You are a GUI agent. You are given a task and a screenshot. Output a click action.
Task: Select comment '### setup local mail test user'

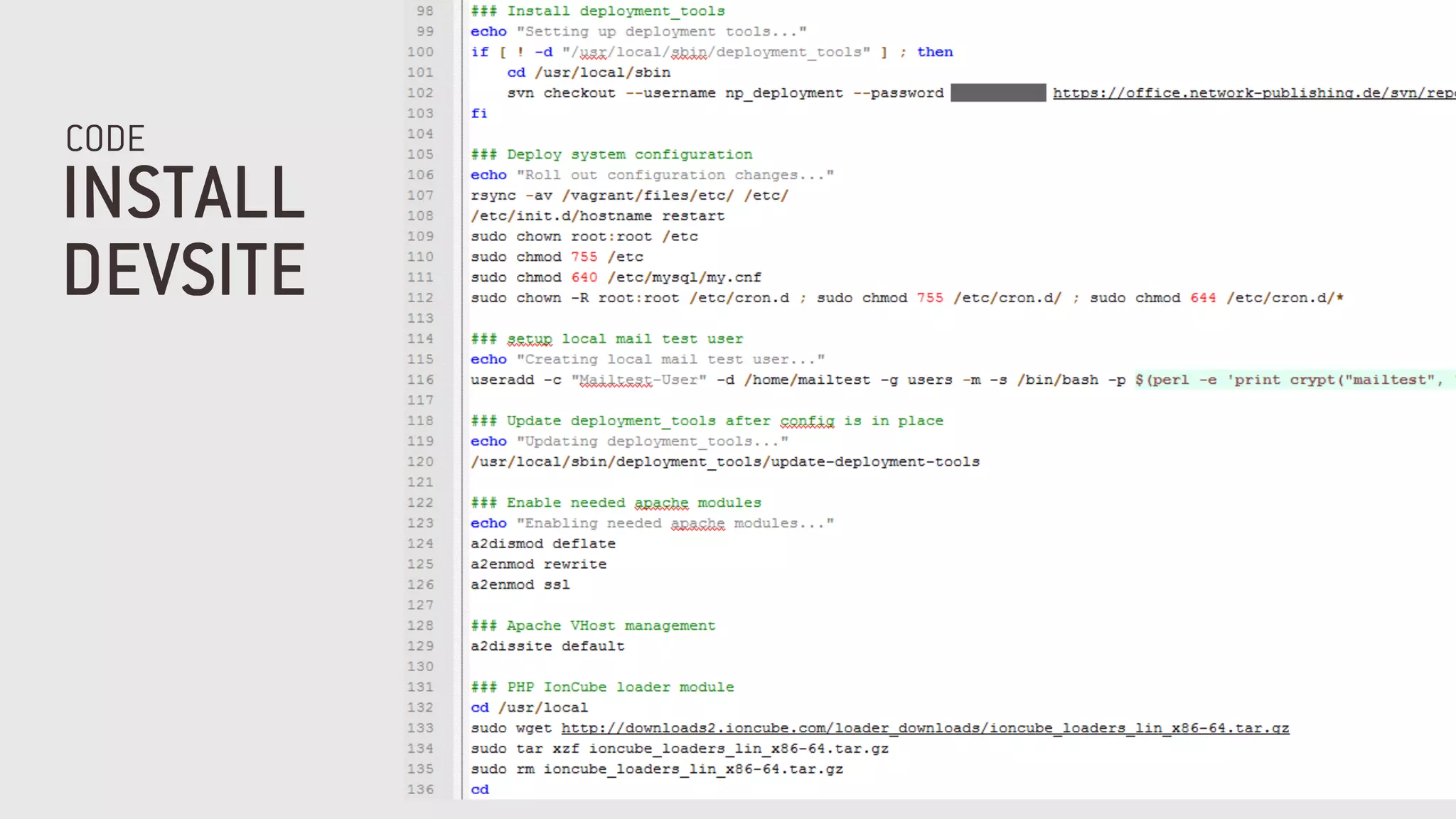[607, 339]
